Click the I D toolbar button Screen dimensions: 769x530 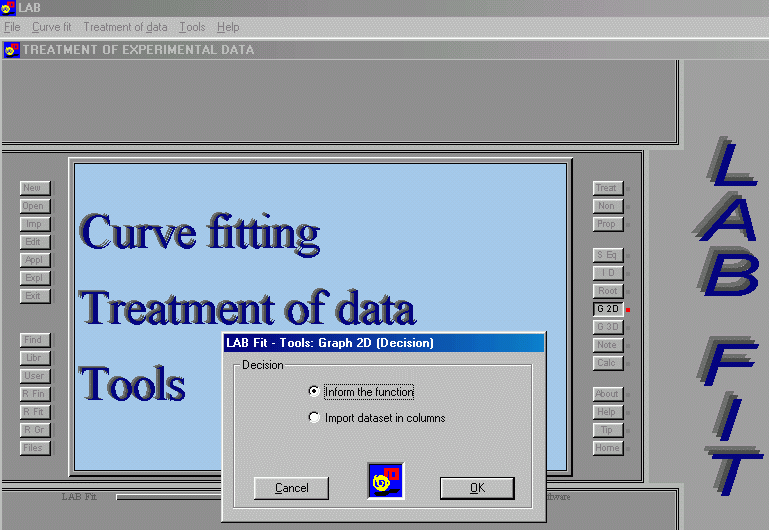[608, 273]
